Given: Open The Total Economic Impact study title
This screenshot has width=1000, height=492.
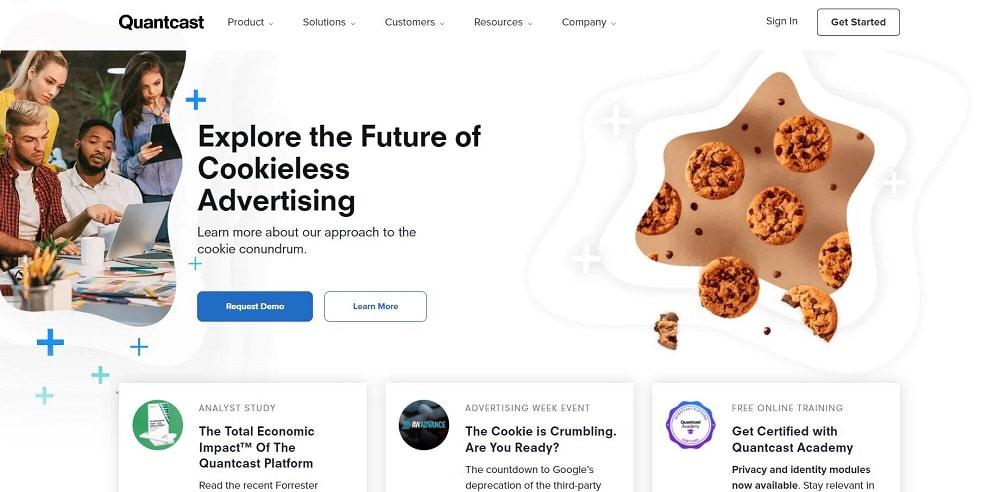Looking at the screenshot, I should click(256, 447).
